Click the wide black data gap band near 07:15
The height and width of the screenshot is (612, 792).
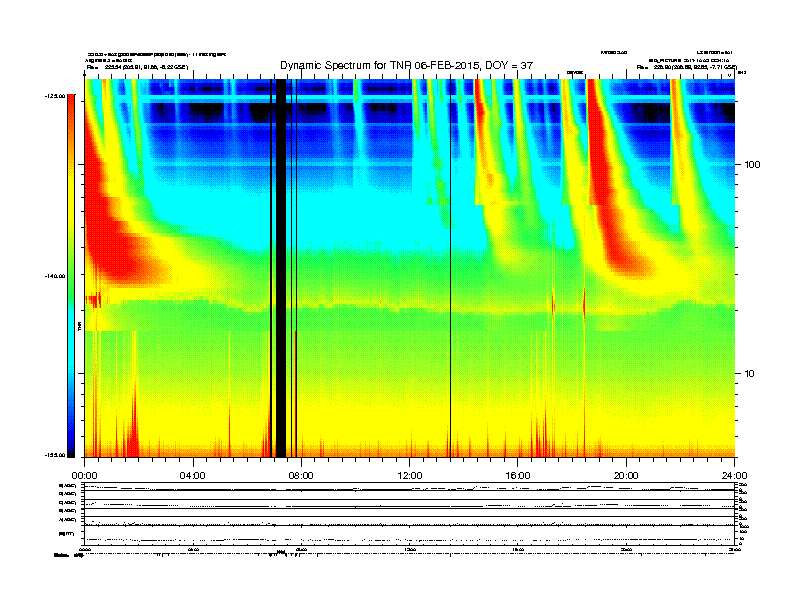pyautogui.click(x=281, y=268)
